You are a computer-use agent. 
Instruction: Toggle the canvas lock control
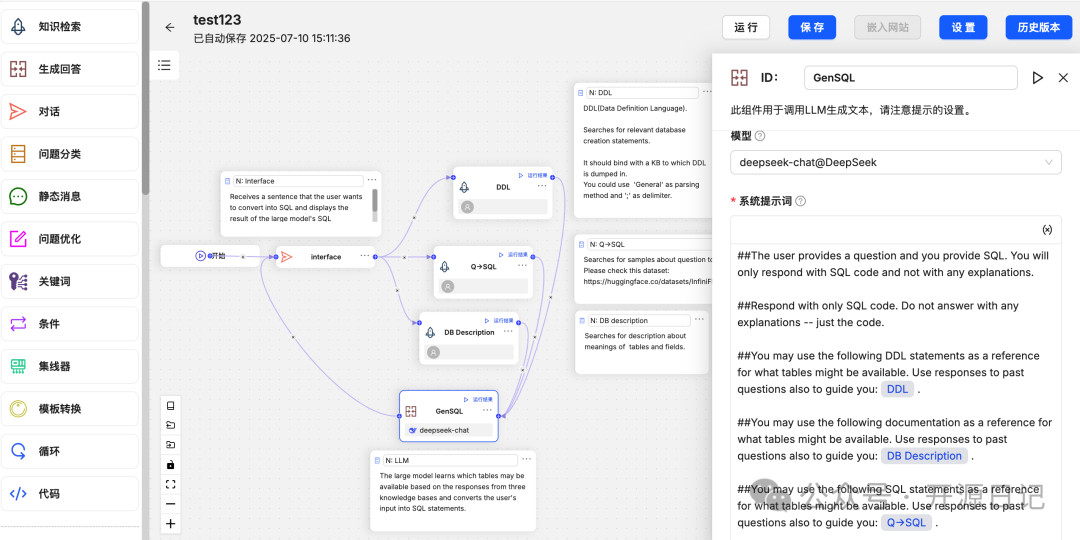click(x=171, y=465)
